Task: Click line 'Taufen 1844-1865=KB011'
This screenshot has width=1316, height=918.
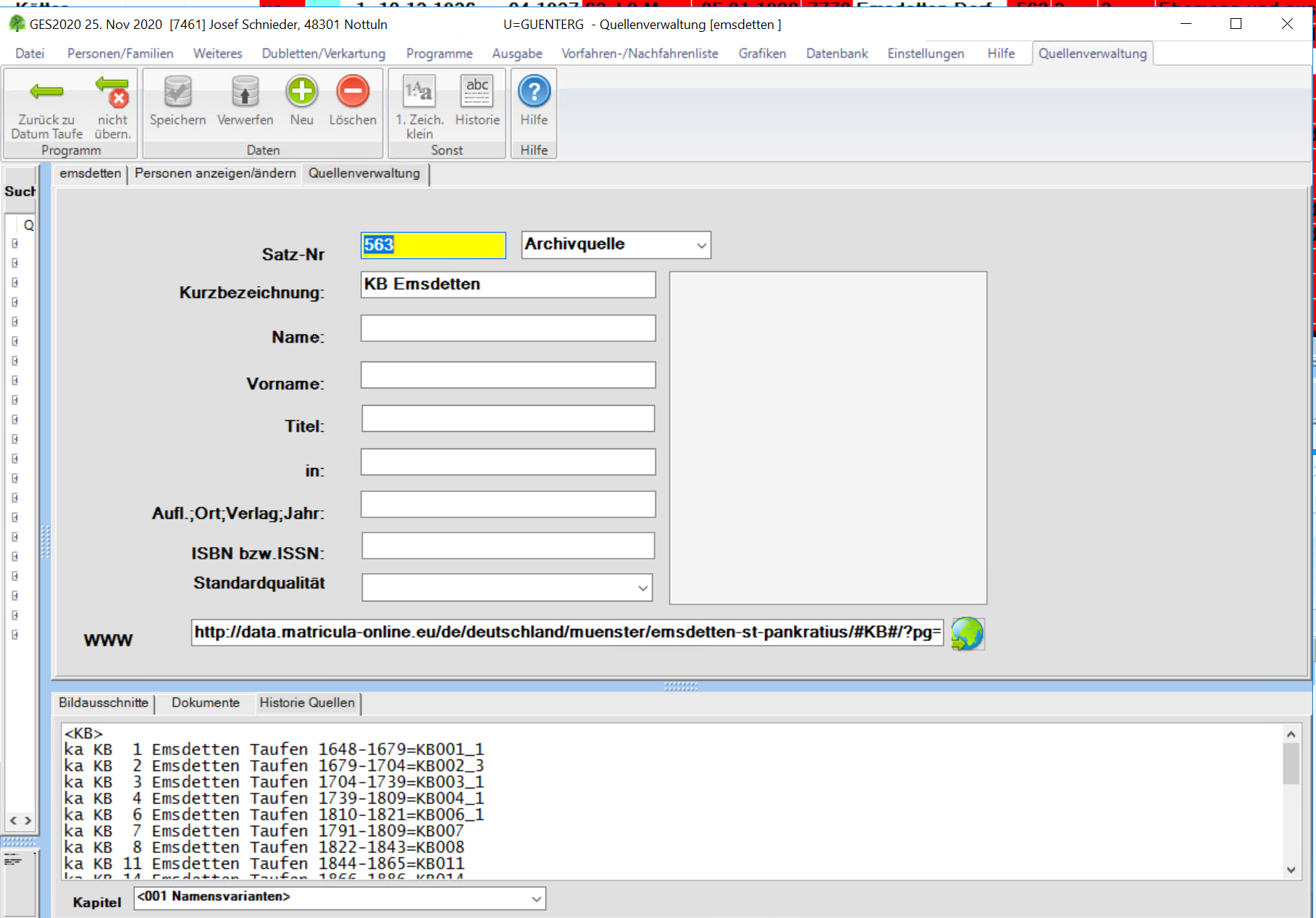Action: point(264,864)
